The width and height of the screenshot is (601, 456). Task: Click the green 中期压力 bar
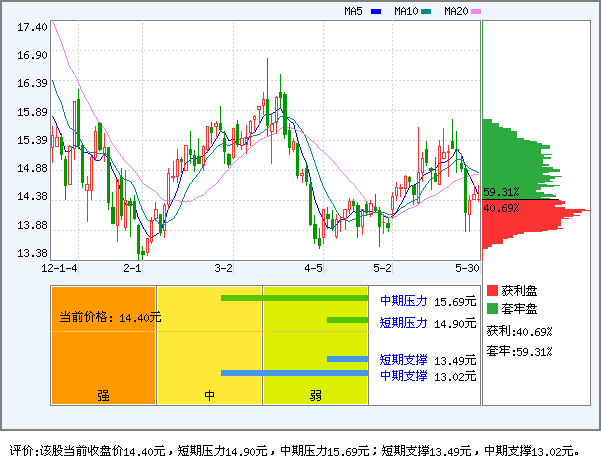(294, 298)
